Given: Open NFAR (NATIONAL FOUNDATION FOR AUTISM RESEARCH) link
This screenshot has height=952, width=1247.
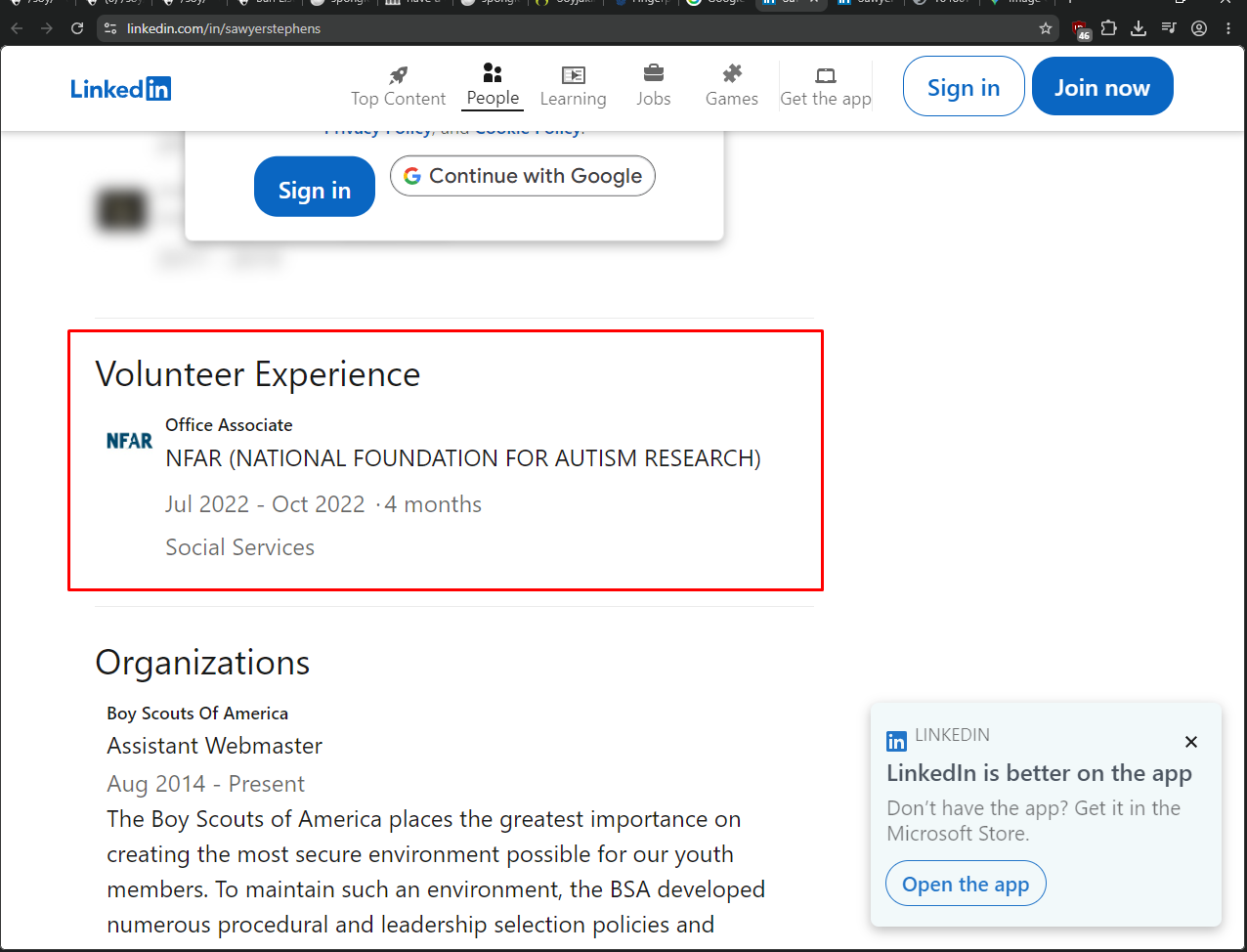Looking at the screenshot, I should point(463,458).
